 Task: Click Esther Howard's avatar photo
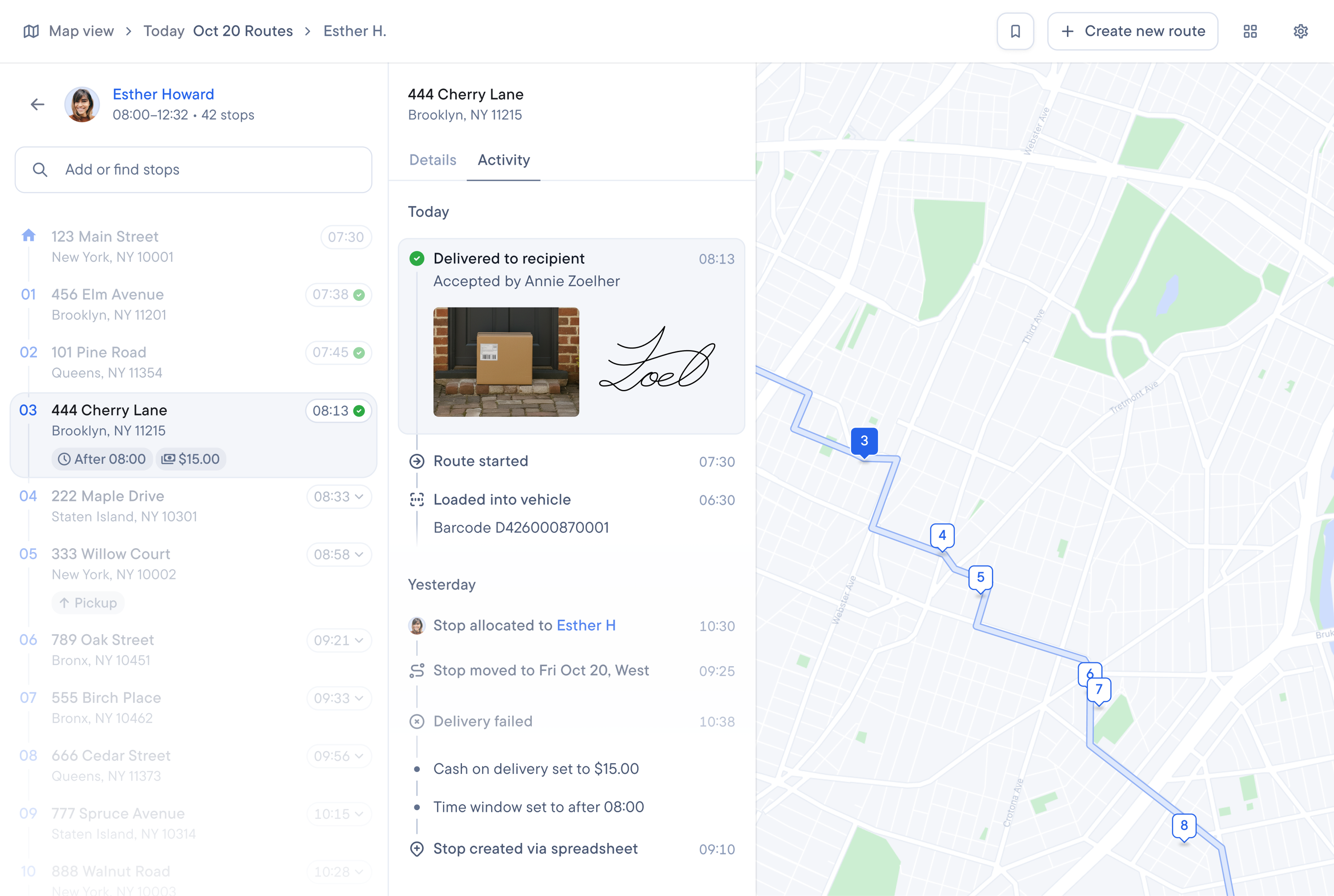82,104
